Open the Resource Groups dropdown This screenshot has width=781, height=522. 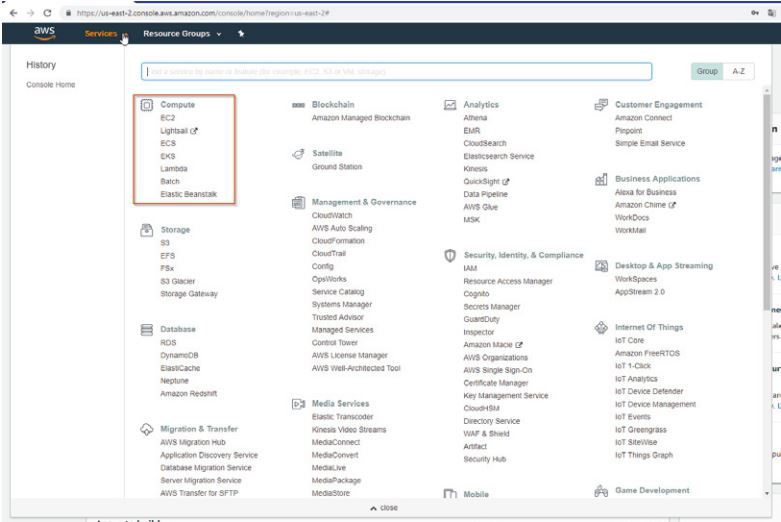pos(182,34)
